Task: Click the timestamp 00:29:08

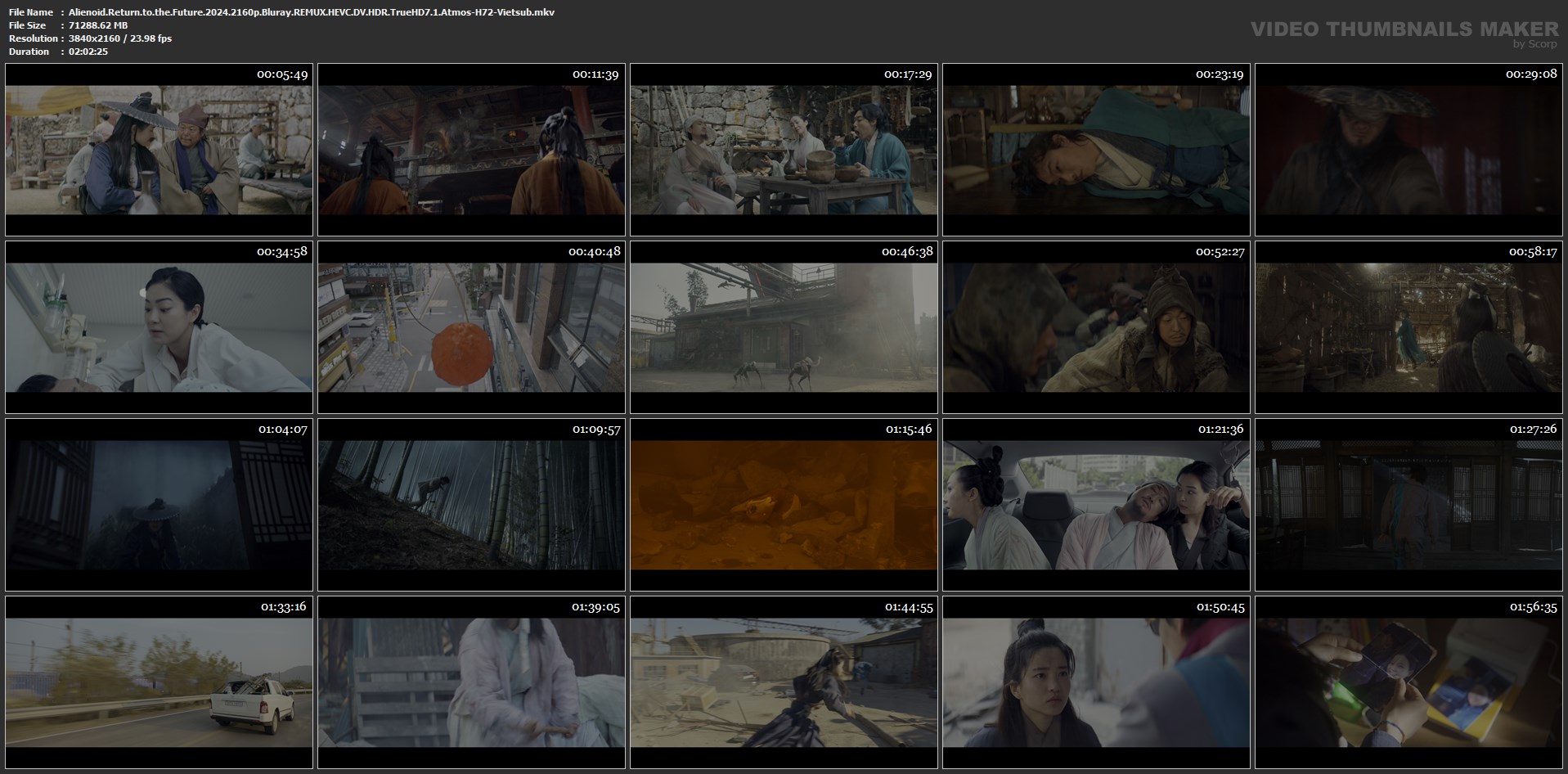Action: point(1531,74)
